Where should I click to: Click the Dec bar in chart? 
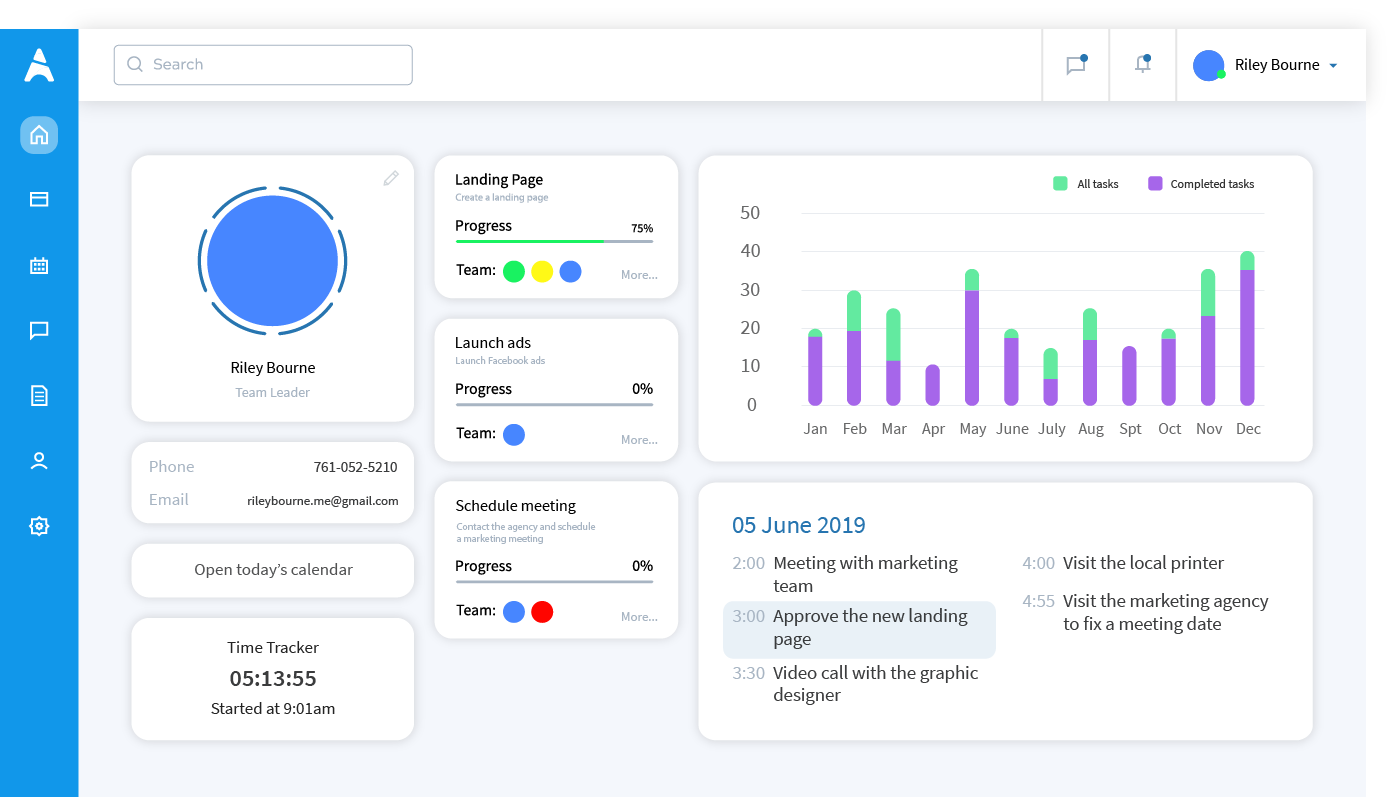tap(1247, 328)
